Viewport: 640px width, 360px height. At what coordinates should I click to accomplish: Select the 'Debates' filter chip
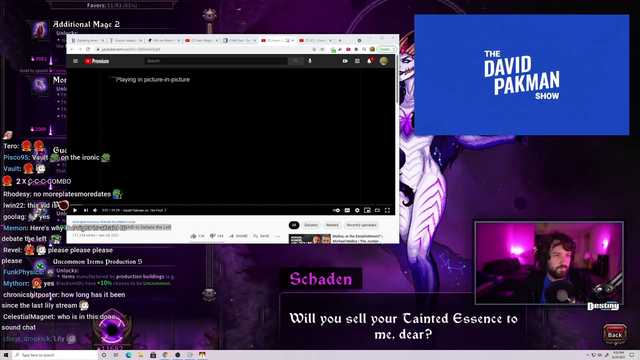click(x=311, y=225)
